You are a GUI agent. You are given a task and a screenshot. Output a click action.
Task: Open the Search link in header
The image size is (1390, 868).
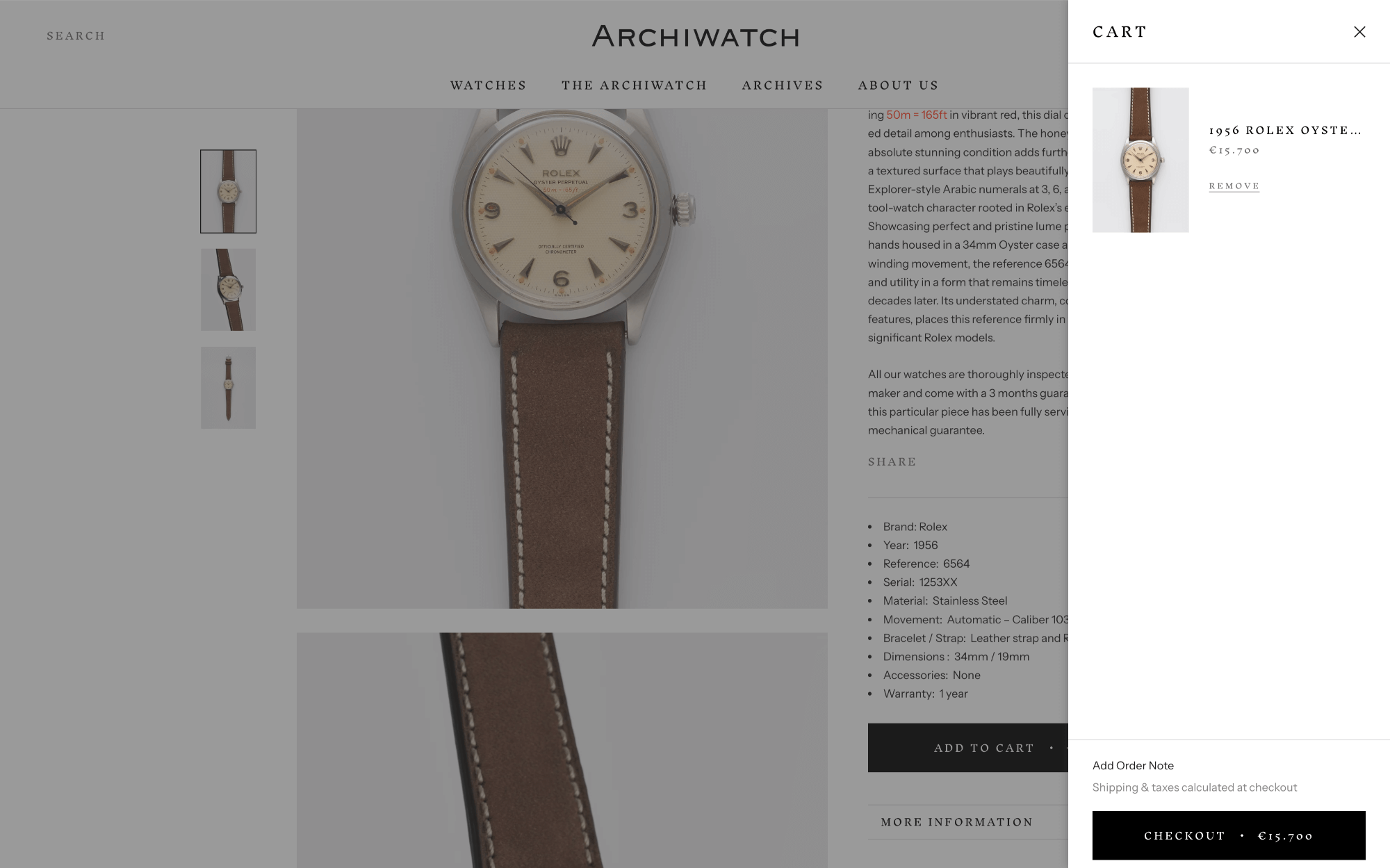tap(76, 35)
